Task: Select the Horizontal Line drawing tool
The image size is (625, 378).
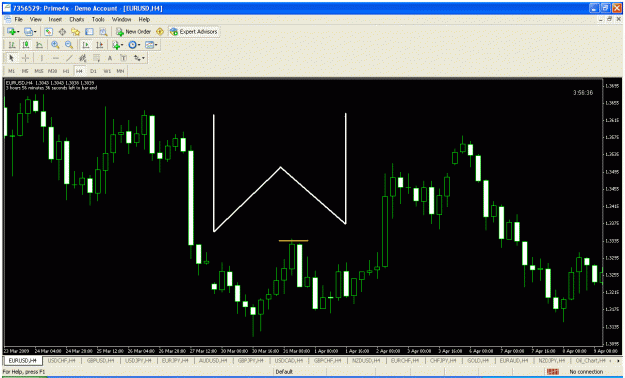Action: (55, 58)
